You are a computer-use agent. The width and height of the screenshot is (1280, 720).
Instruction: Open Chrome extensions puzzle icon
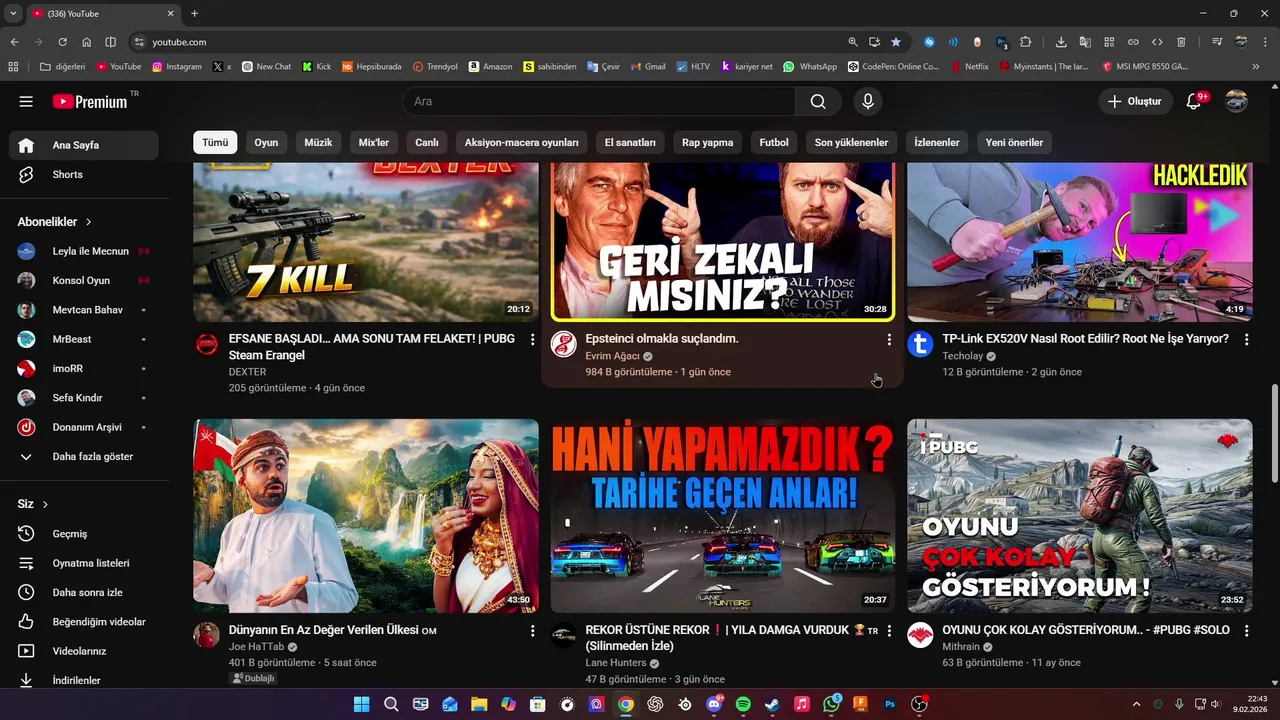(x=1026, y=42)
